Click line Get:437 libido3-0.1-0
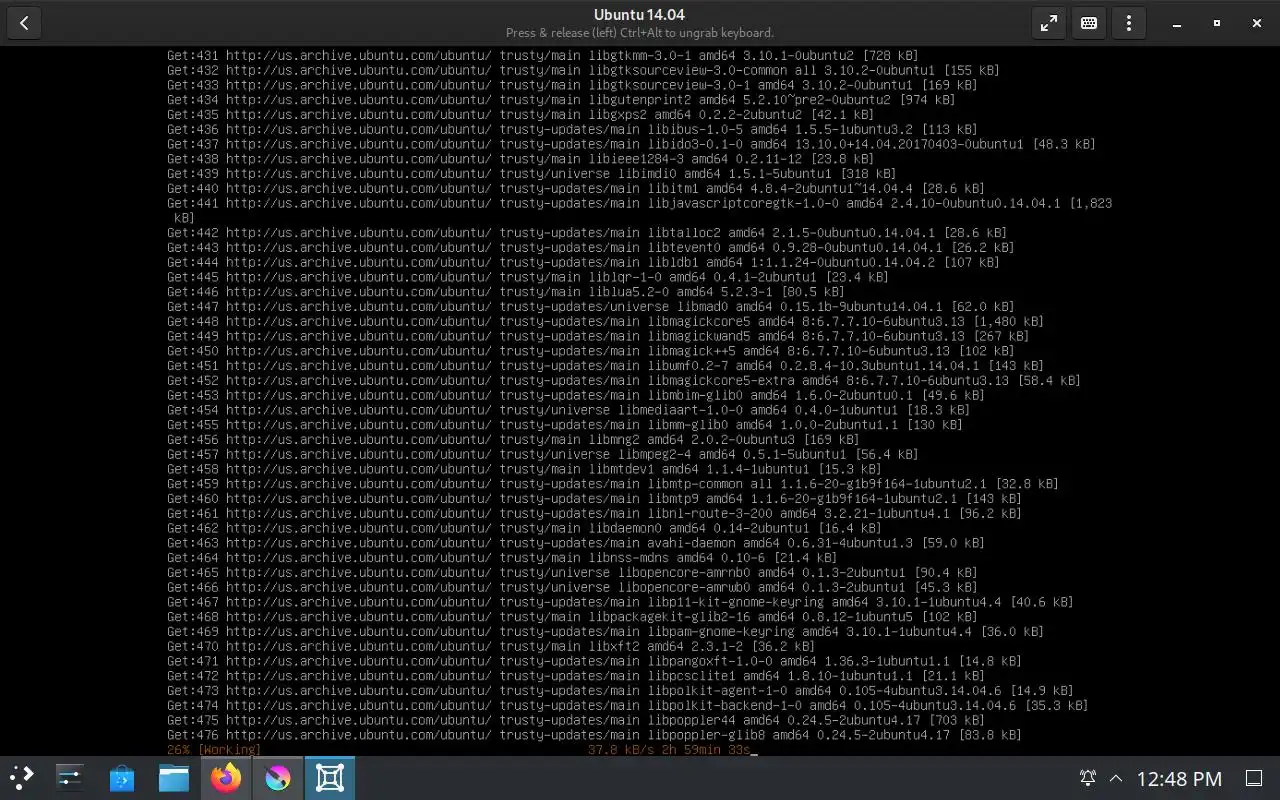1280x800 pixels. 631,144
